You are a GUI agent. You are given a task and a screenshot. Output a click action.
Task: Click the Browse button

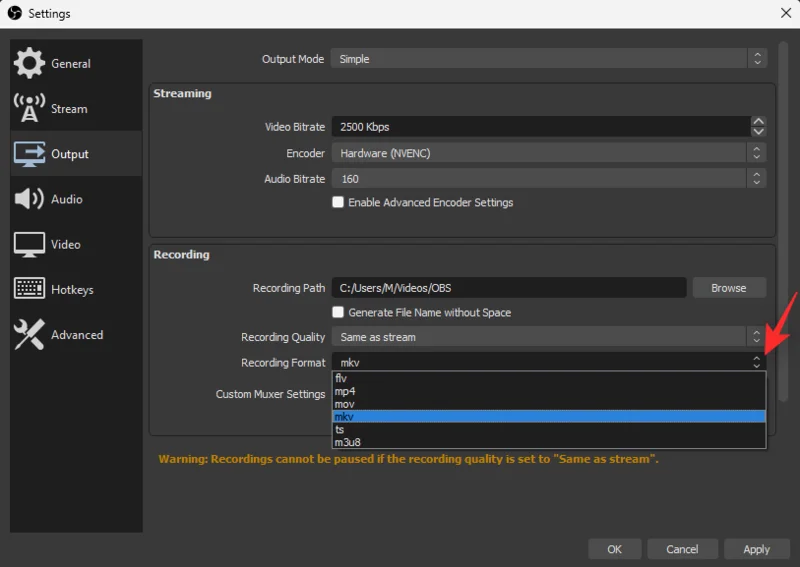pos(728,288)
